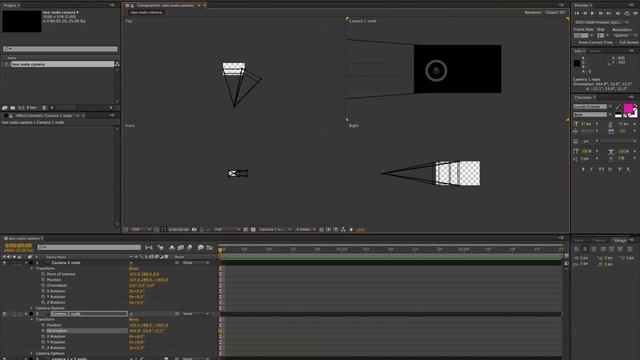640x360 pixels.
Task: Enable Full Screen checkbox in Preview
Action: click(617, 42)
